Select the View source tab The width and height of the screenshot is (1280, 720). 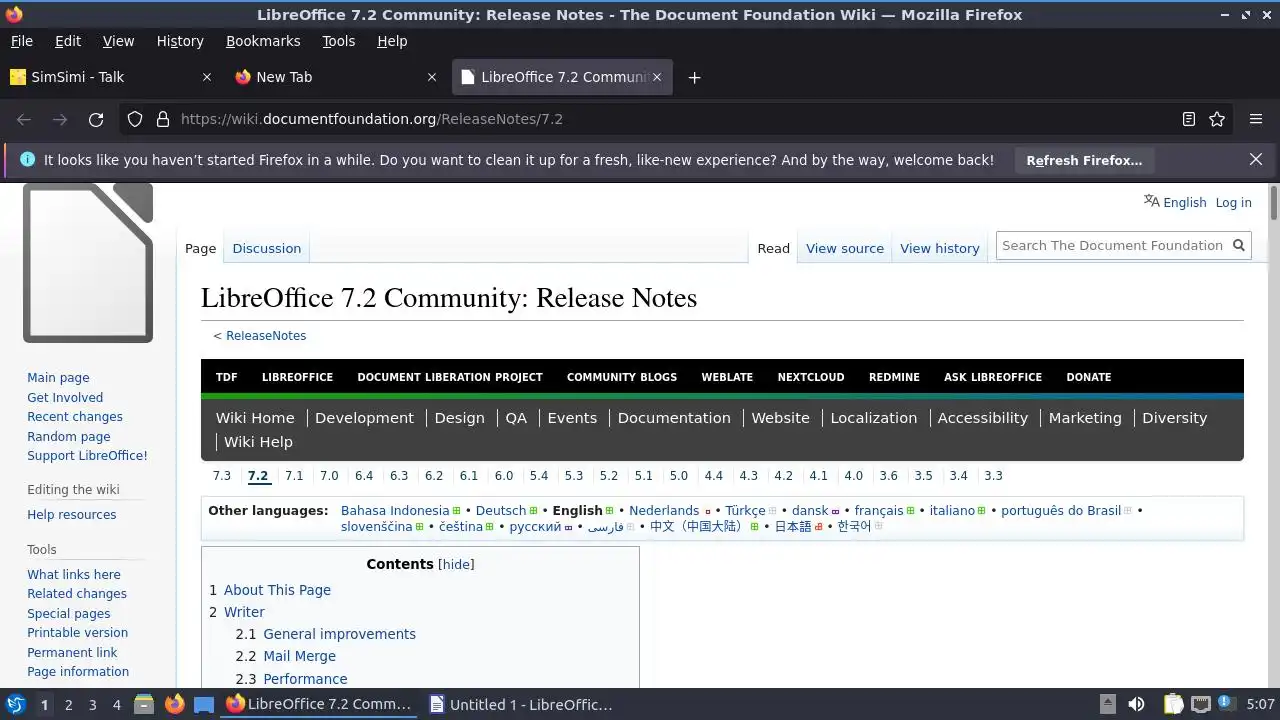[x=845, y=248]
